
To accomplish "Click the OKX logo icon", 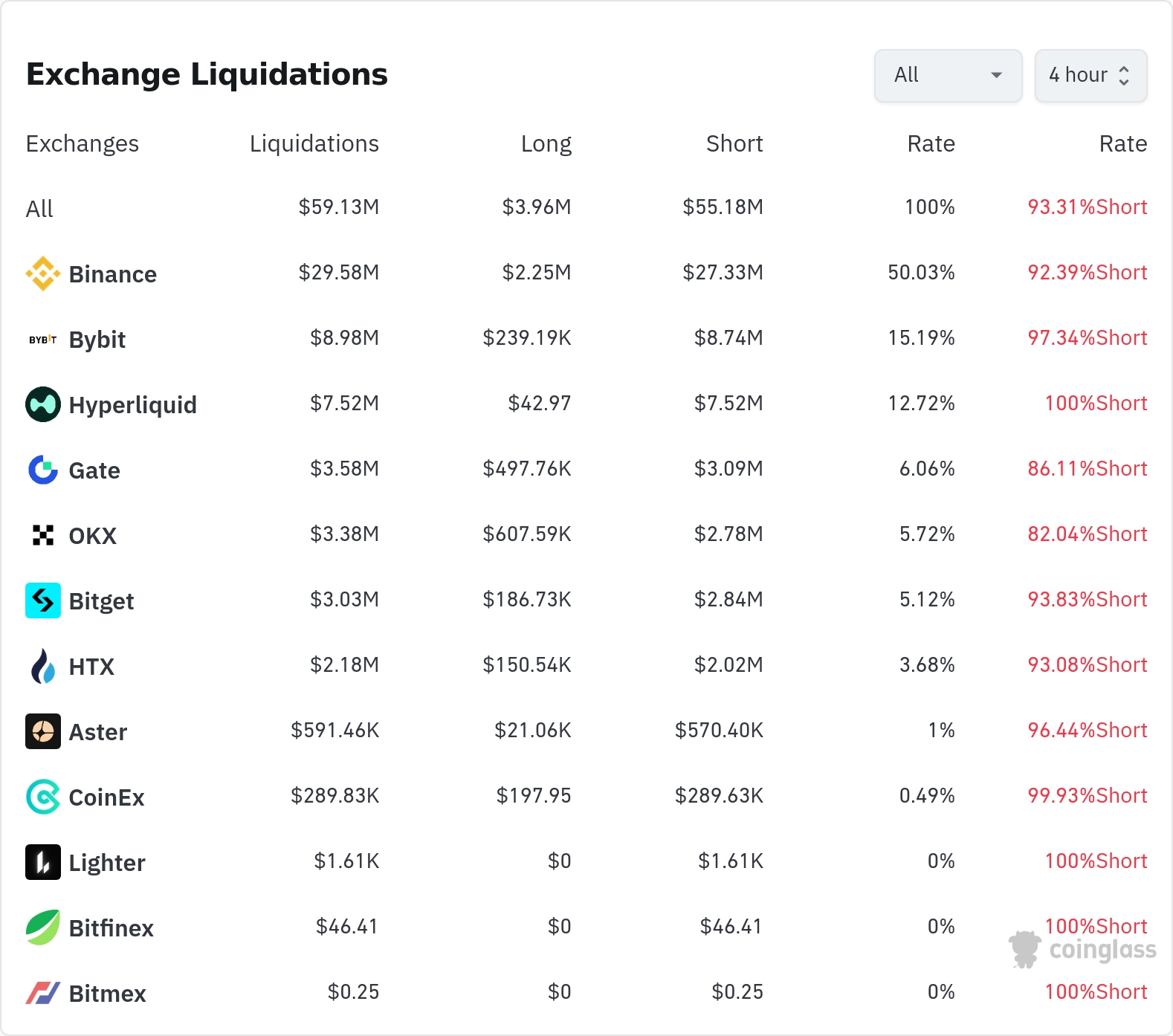I will [43, 535].
